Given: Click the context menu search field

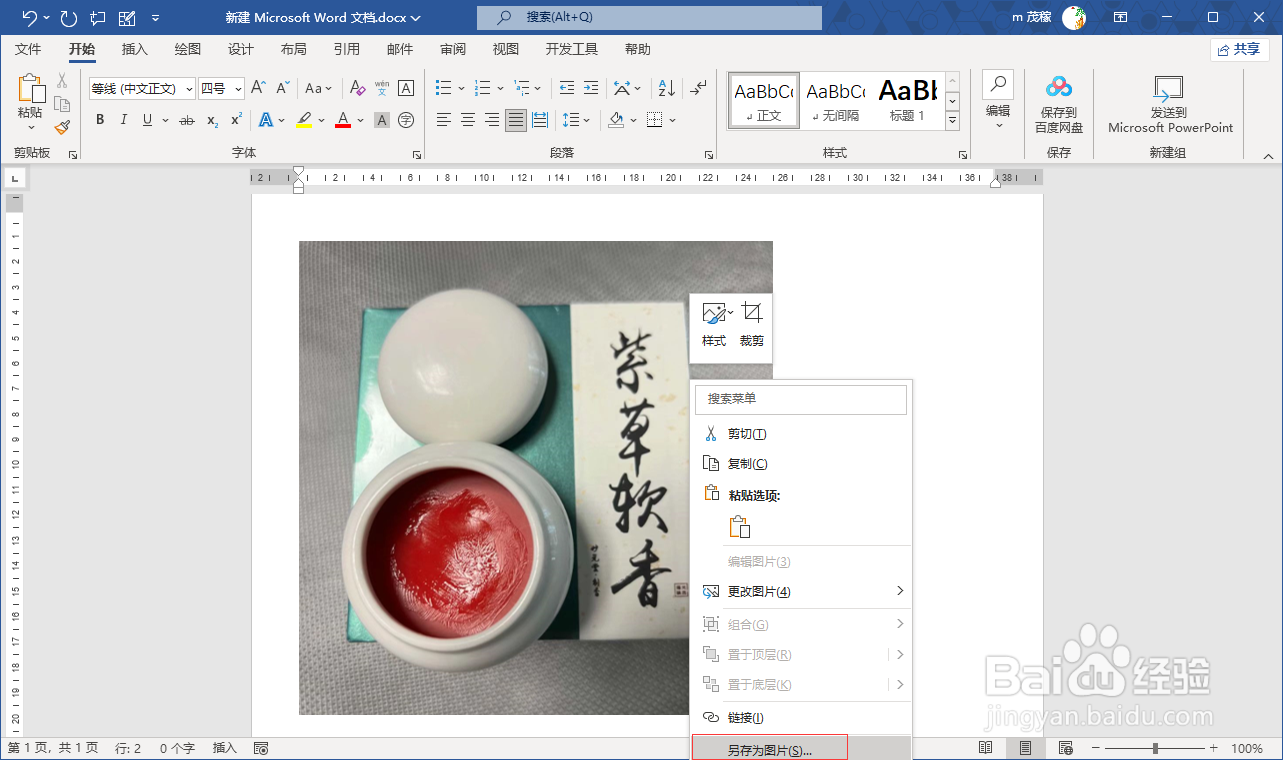Looking at the screenshot, I should (x=801, y=399).
